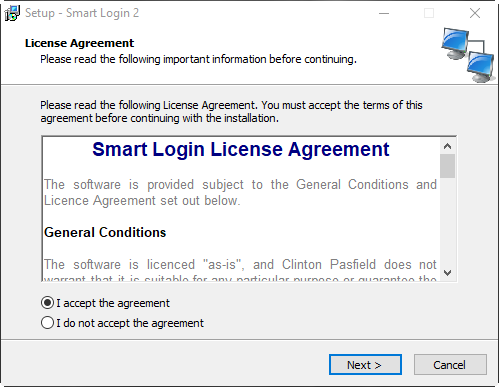The height and width of the screenshot is (387, 499).
Task: Click the Next > button
Action: pyautogui.click(x=365, y=365)
